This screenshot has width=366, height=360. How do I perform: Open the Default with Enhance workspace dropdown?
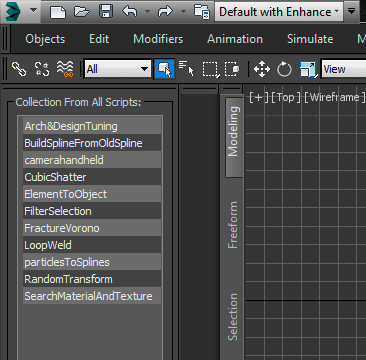[279, 12]
